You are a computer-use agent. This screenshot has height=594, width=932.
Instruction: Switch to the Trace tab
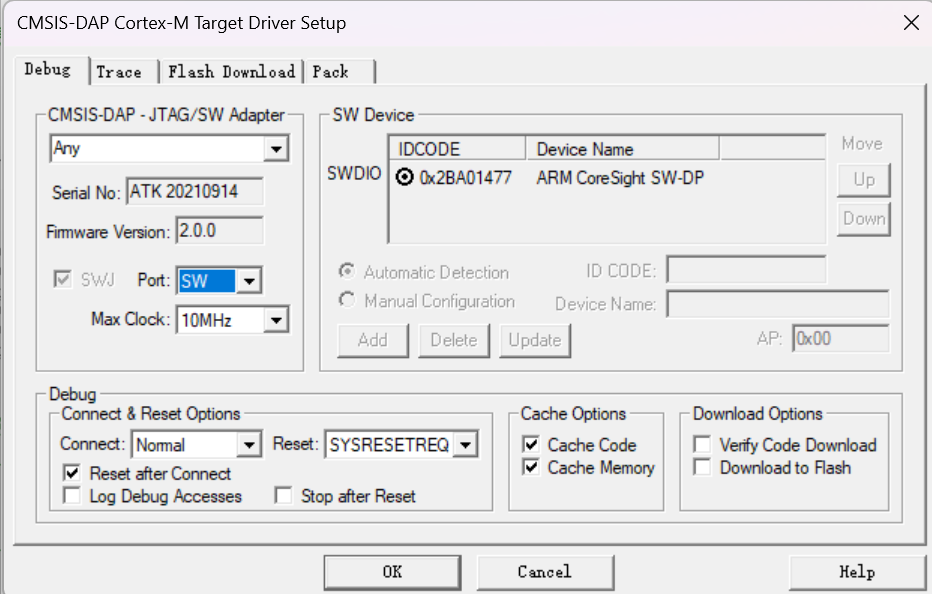coord(119,72)
